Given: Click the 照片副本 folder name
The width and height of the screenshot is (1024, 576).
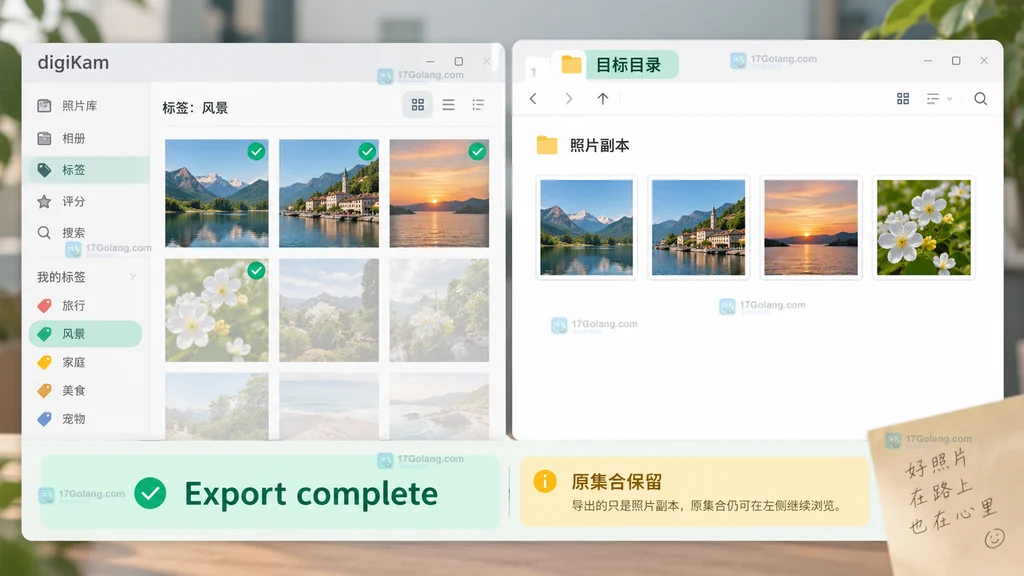Looking at the screenshot, I should (x=600, y=146).
